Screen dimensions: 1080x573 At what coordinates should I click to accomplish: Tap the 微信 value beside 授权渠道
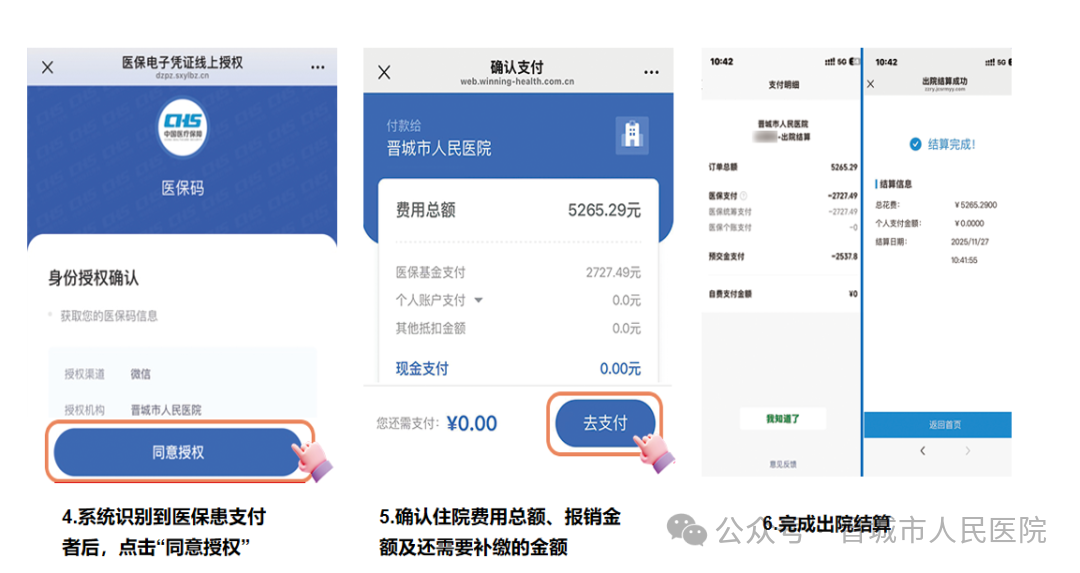pos(141,374)
